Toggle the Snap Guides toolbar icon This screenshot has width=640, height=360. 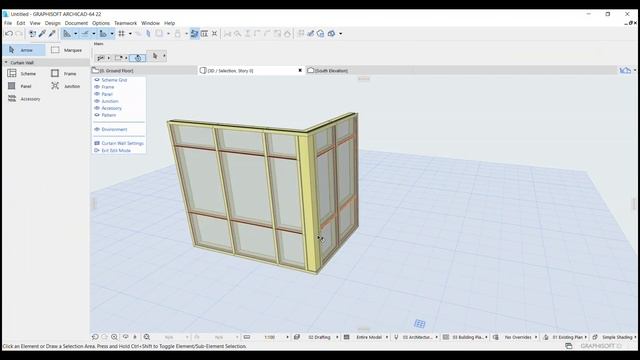point(85,34)
